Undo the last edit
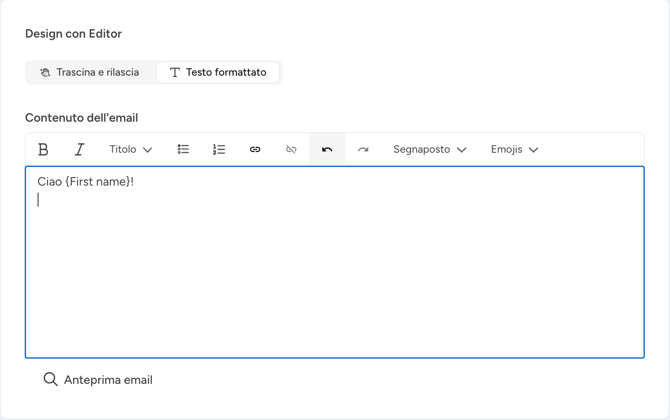 327,149
